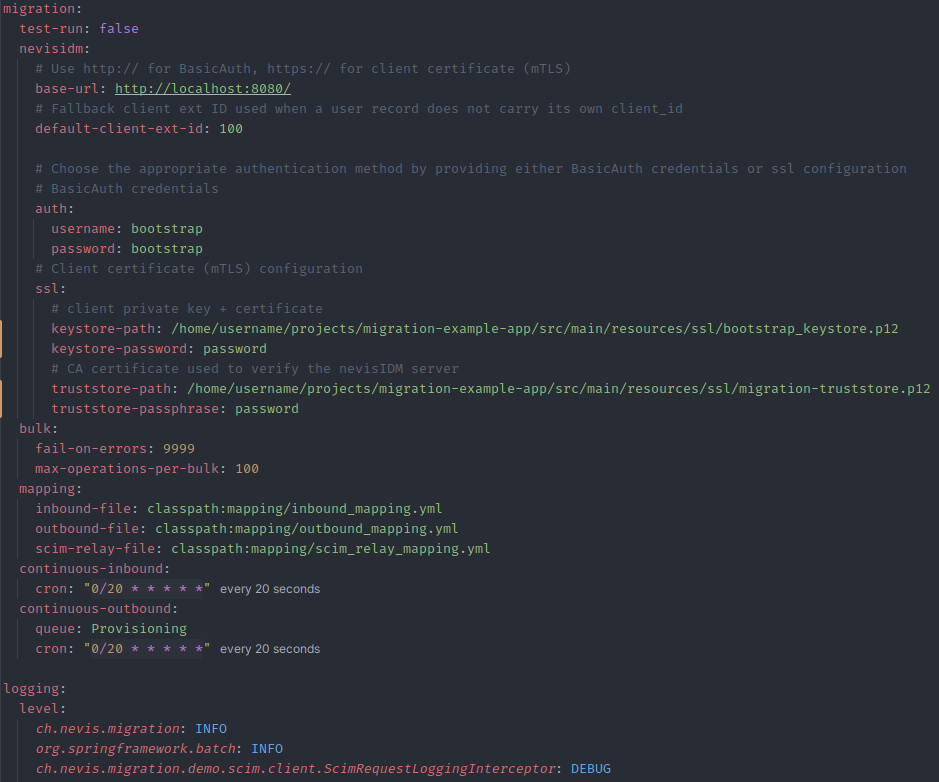Click the '# BasicAuth credentials' comment
939x782 pixels.
point(126,189)
